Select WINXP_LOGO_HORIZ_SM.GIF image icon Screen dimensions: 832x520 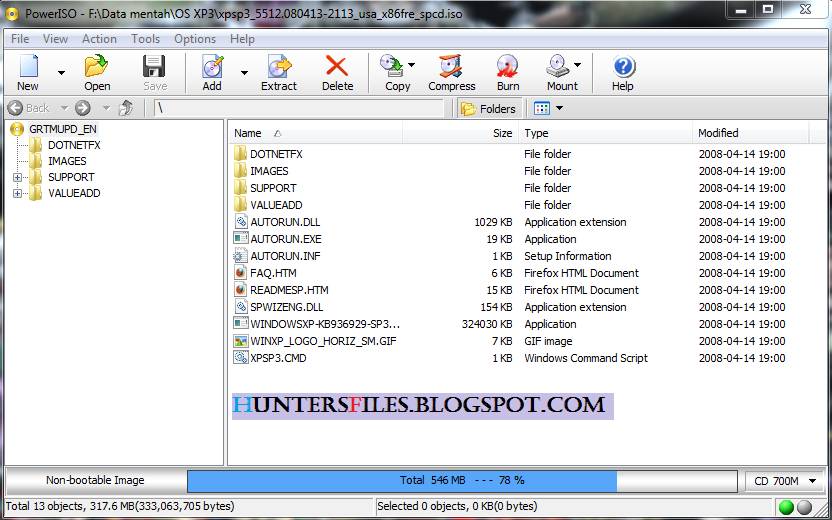(x=241, y=341)
